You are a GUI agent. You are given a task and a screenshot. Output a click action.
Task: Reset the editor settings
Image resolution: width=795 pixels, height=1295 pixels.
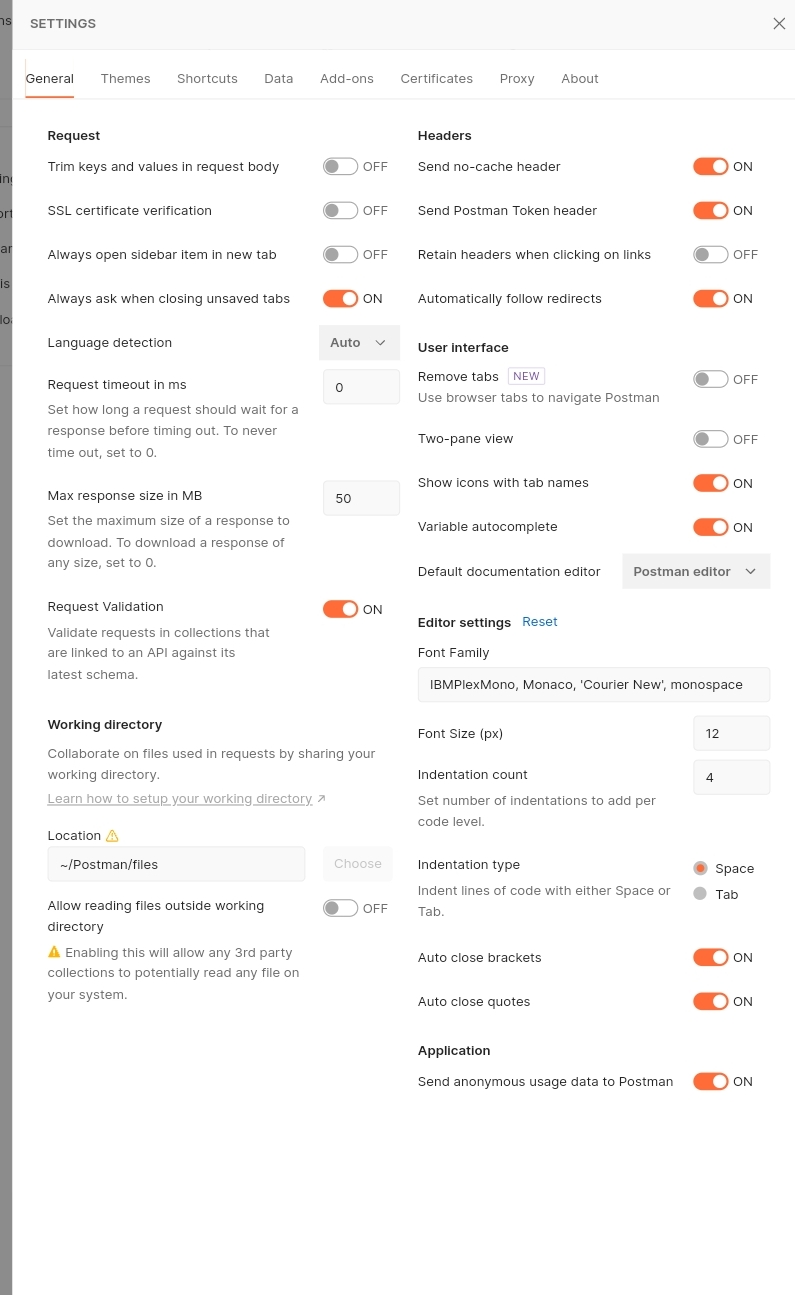click(539, 620)
